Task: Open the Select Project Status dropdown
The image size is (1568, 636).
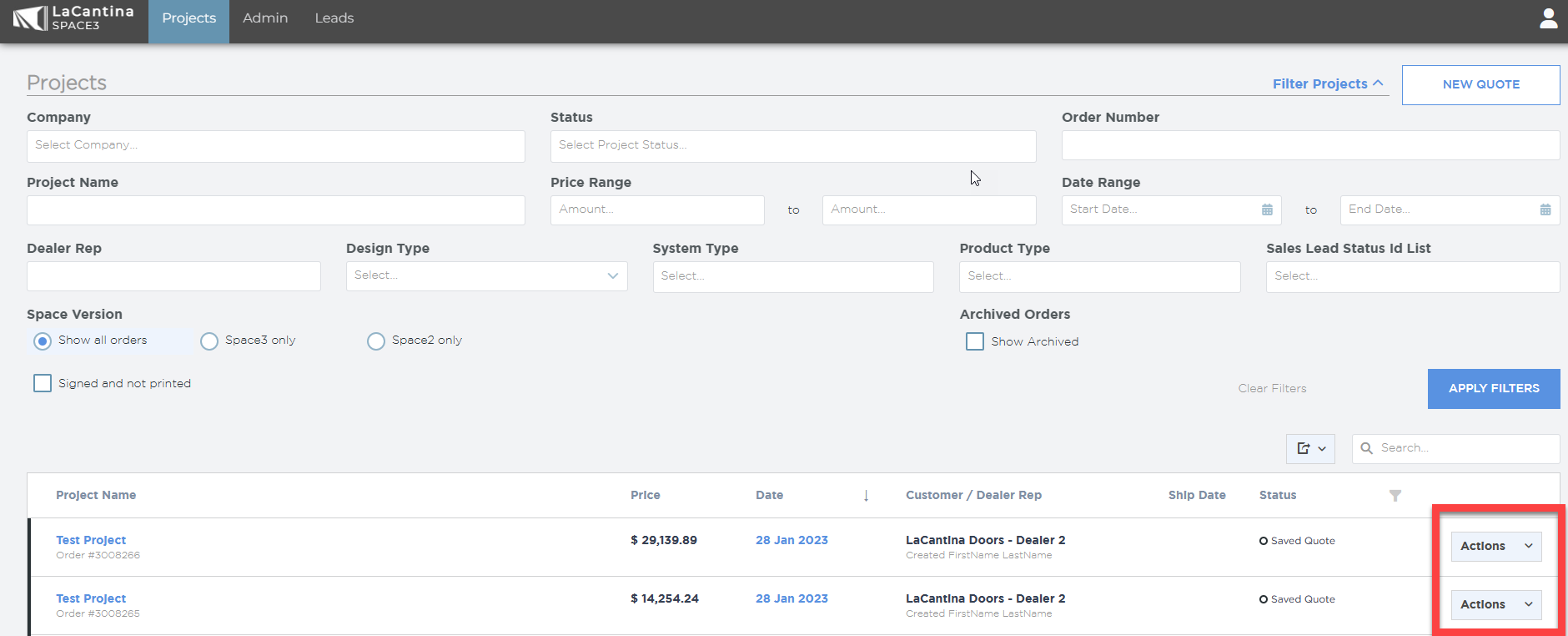Action: [793, 146]
